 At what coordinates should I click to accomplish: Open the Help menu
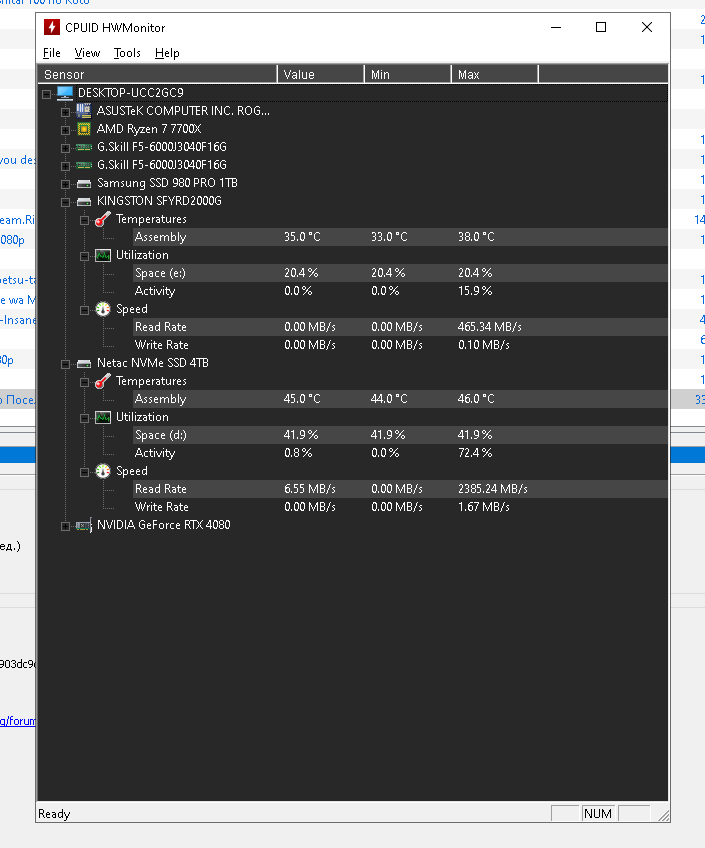click(x=167, y=53)
